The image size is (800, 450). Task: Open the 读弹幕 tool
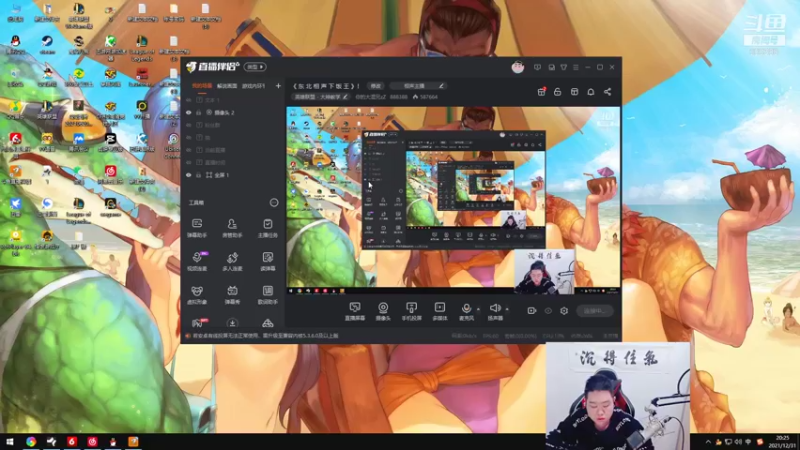pyautogui.click(x=267, y=261)
